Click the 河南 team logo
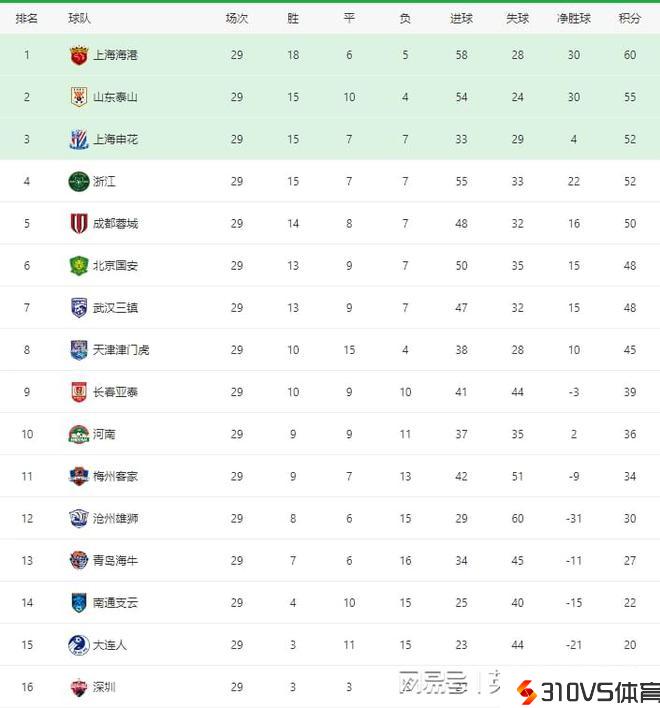This screenshot has height=708, width=660. click(x=79, y=434)
